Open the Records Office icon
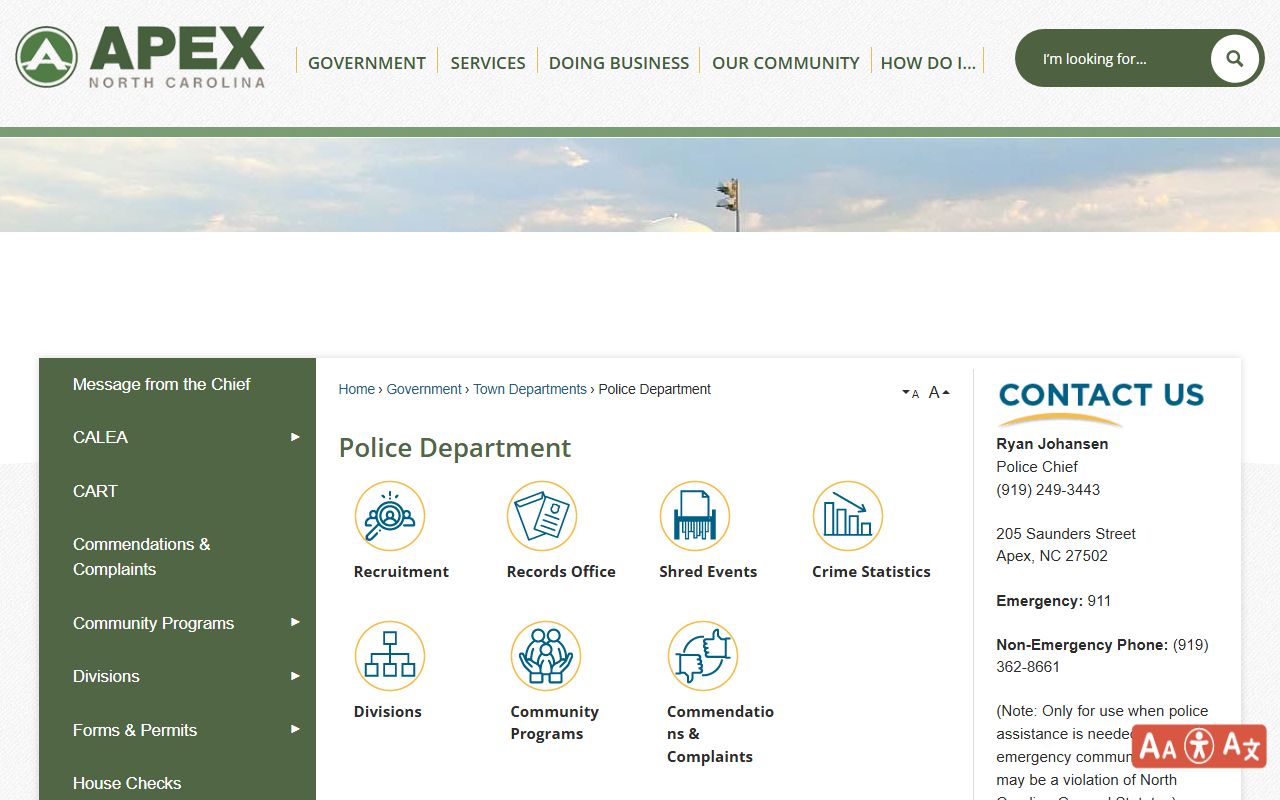 pos(542,516)
